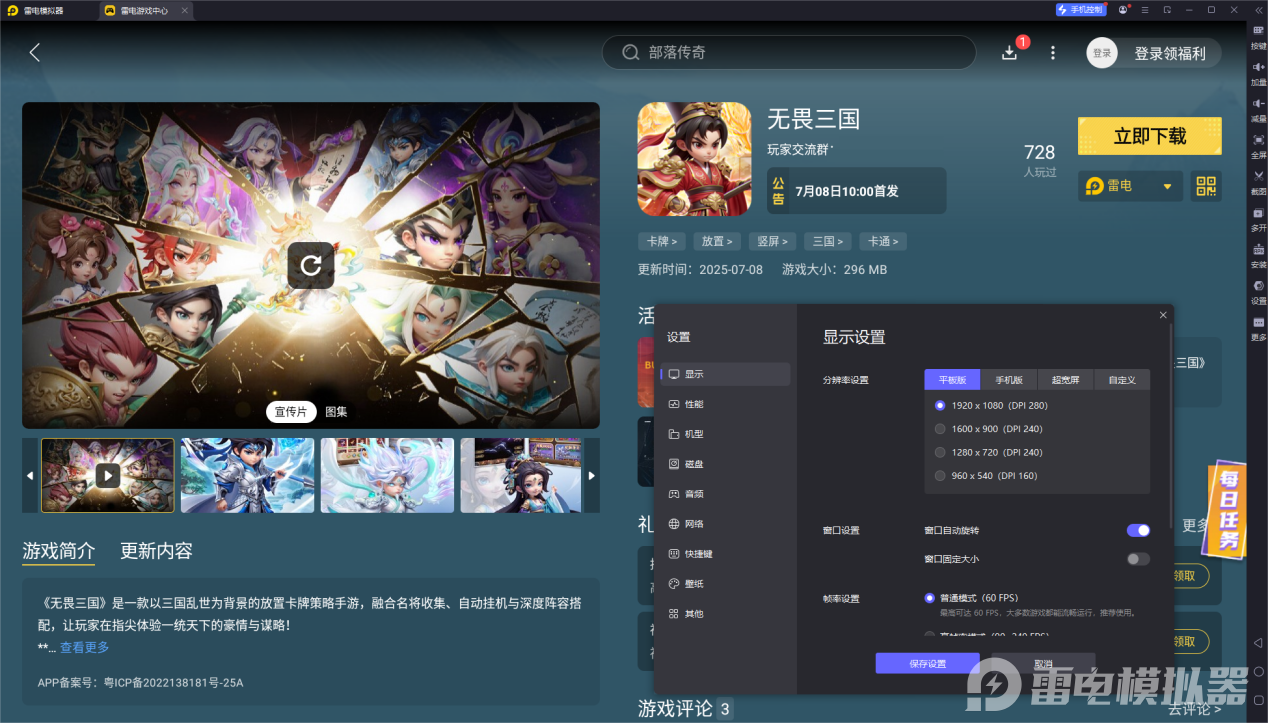Click the right arrow to reveal more screenshots
The height and width of the screenshot is (723, 1268).
590,475
